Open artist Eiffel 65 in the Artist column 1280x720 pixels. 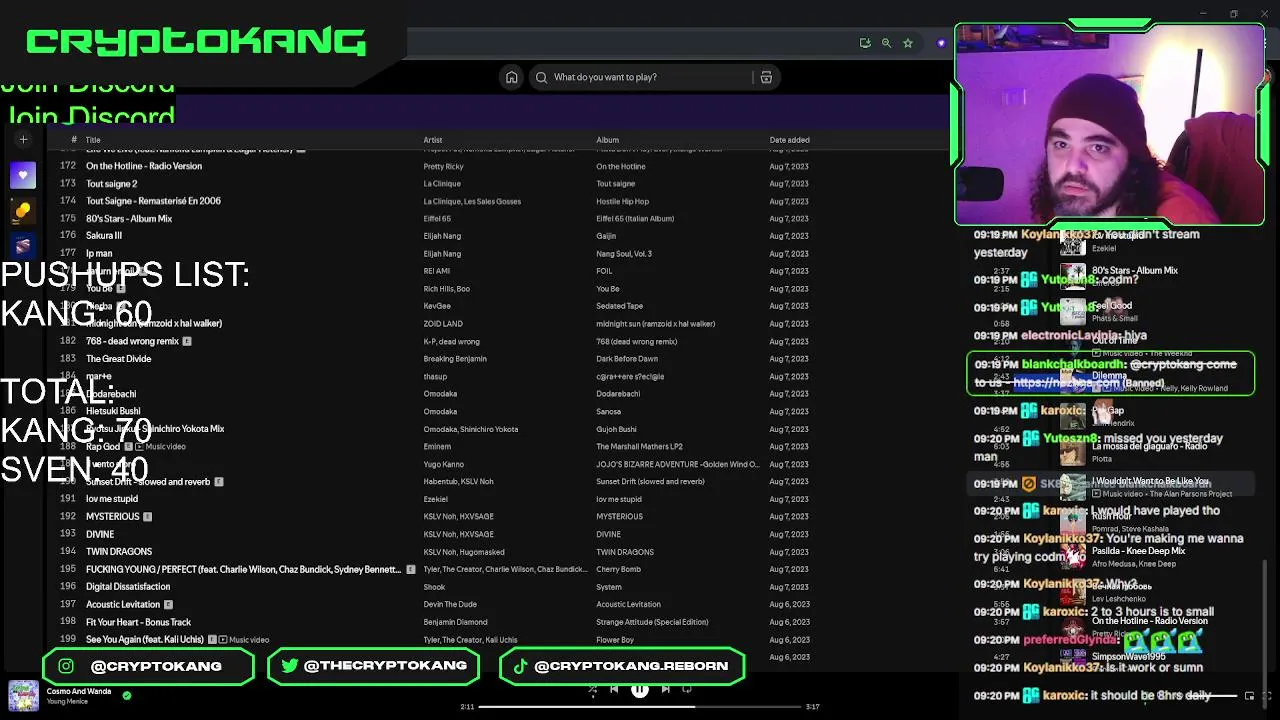(437, 219)
